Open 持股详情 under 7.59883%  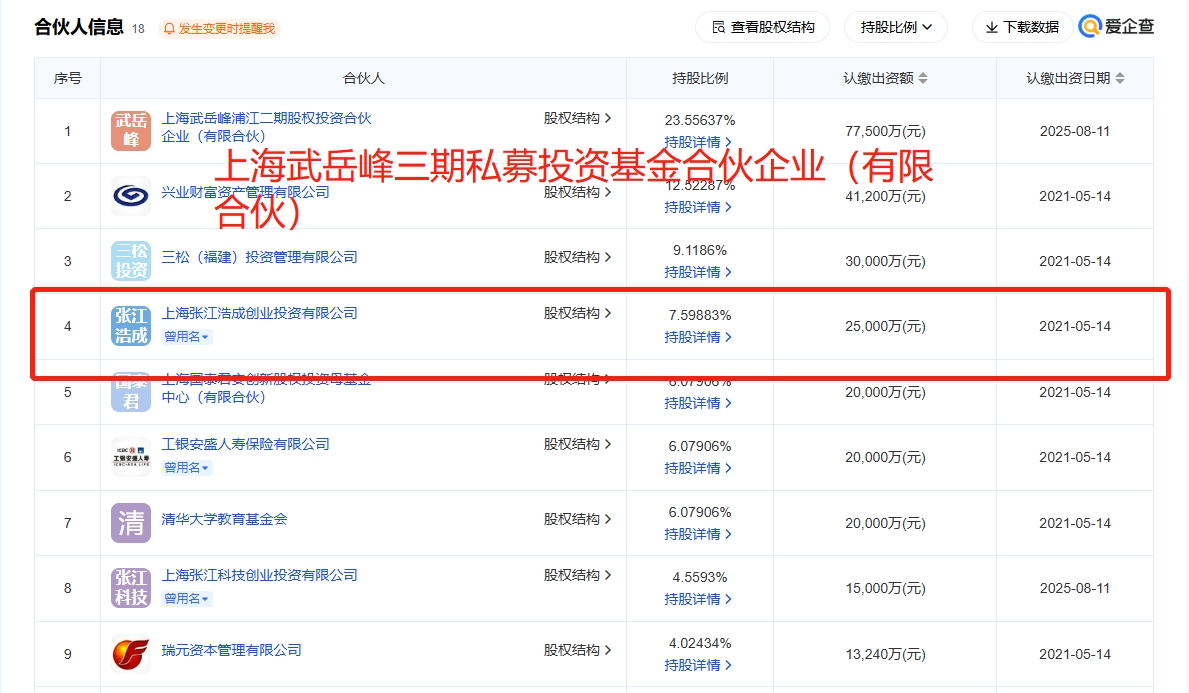pyautogui.click(x=698, y=337)
